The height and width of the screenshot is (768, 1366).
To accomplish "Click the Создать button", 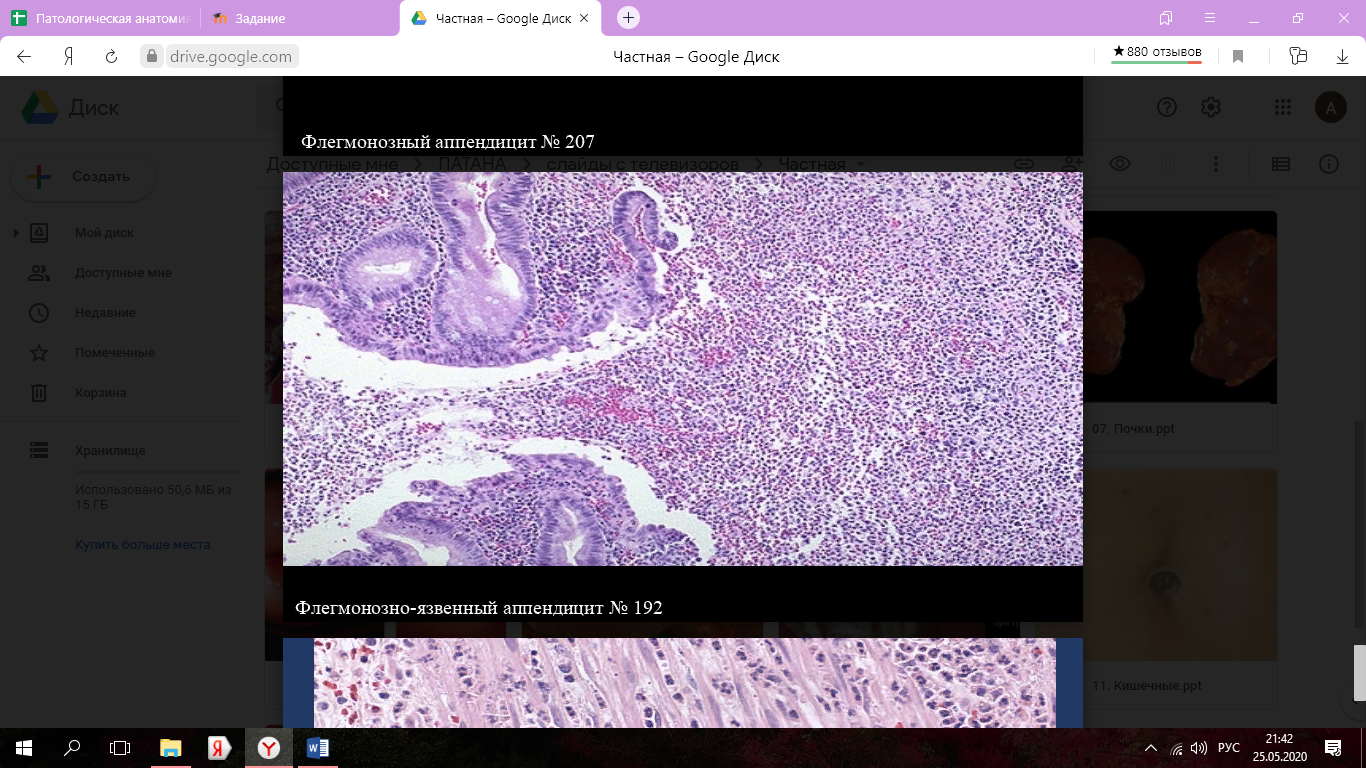I will tap(83, 177).
